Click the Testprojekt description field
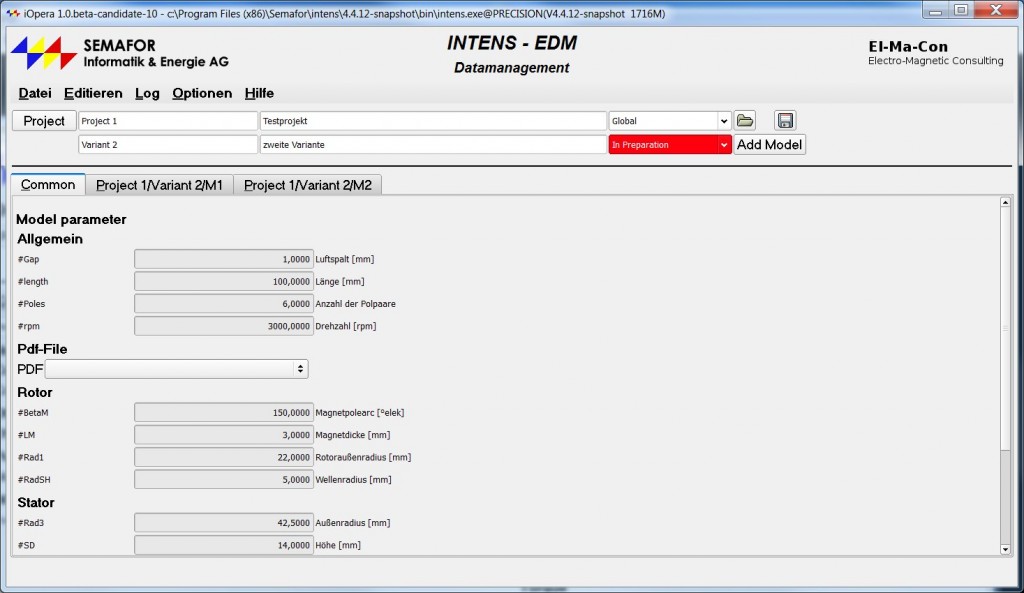Screen dimensions: 1024x593 (x=433, y=121)
